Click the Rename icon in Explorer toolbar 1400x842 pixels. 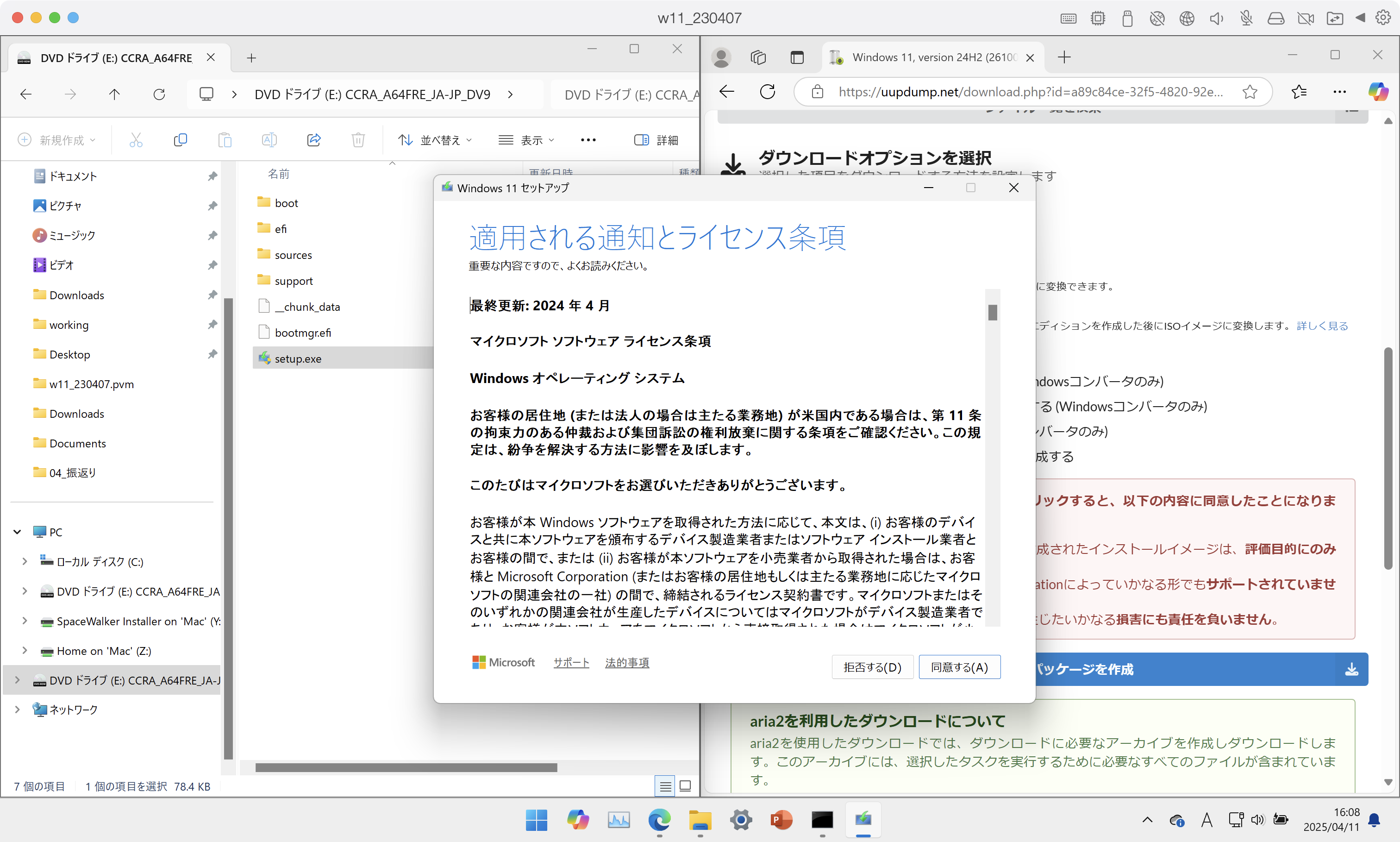click(x=269, y=140)
